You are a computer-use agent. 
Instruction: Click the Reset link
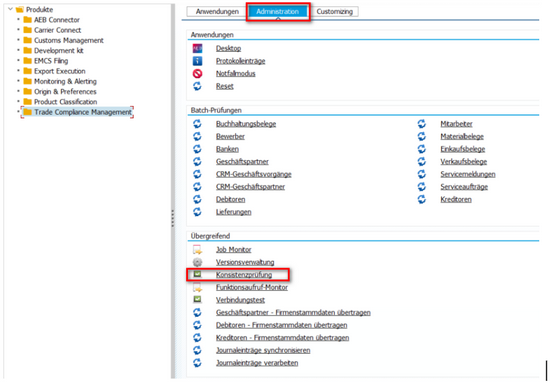(x=225, y=86)
